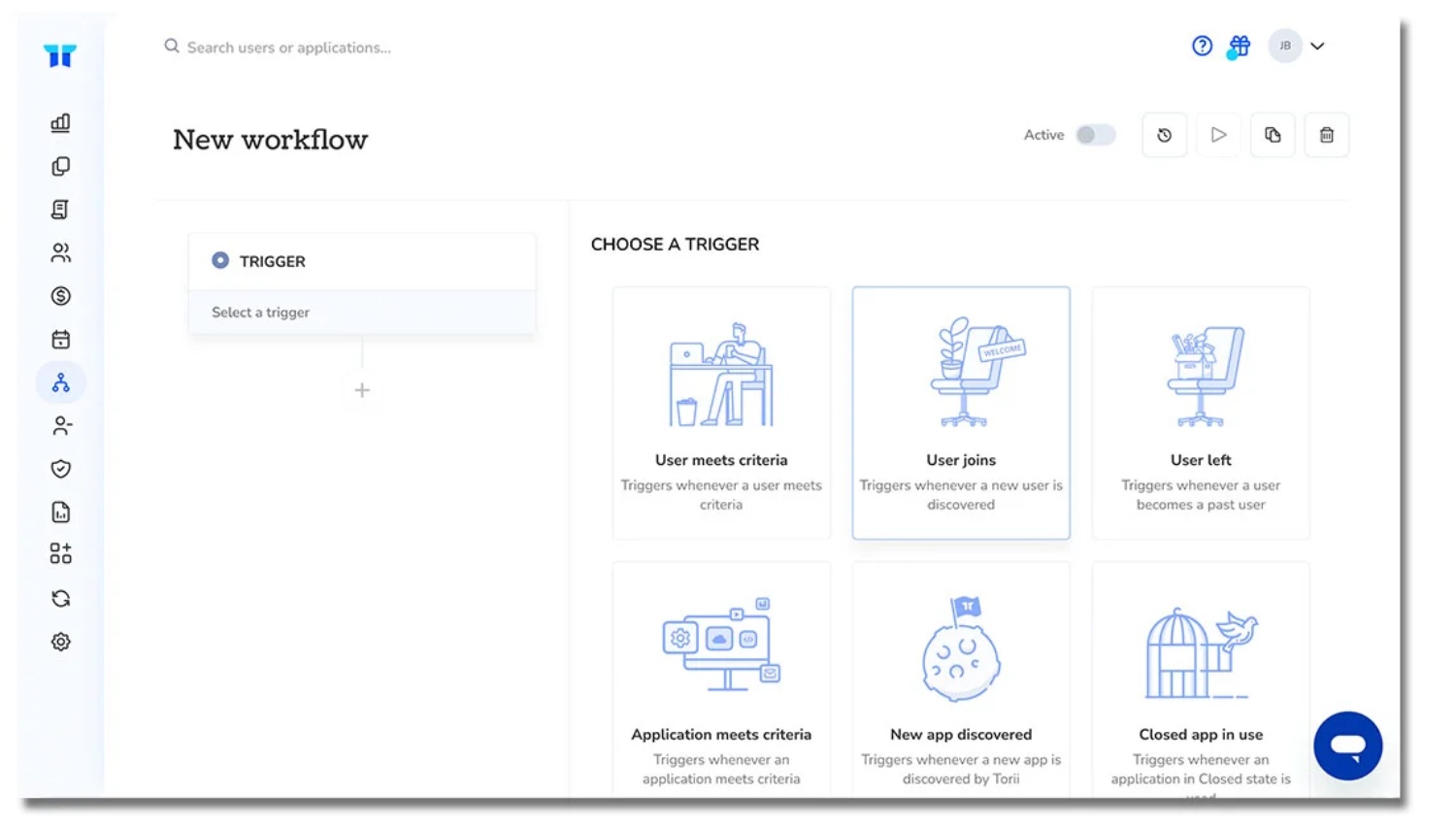Open Settings via the gear icon

click(60, 642)
